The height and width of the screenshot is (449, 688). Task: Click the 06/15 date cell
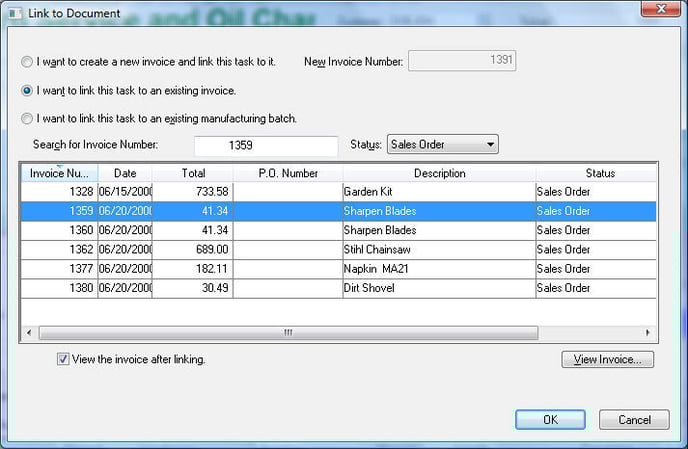pyautogui.click(x=125, y=192)
